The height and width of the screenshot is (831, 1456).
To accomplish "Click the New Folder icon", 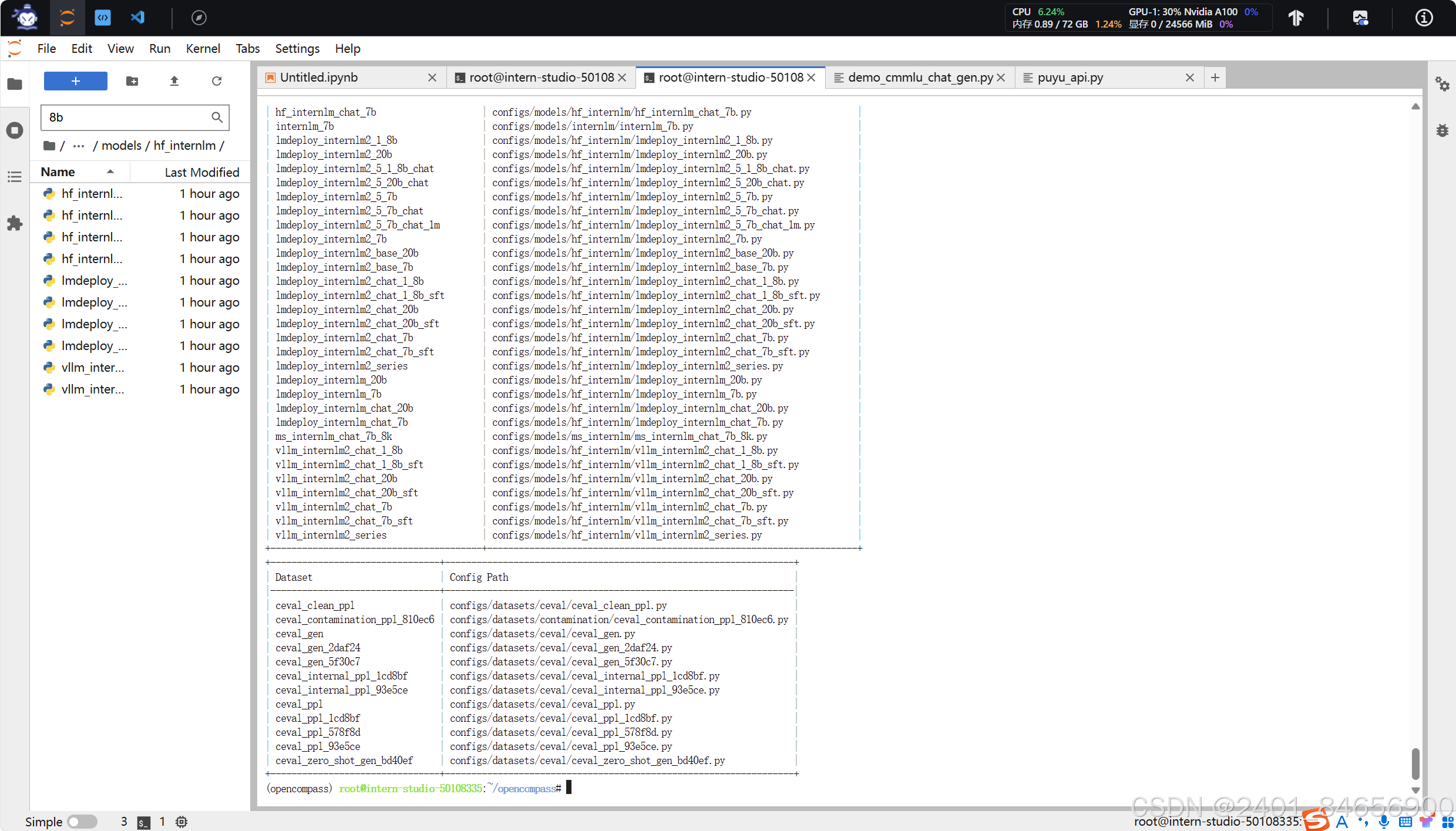I will point(132,81).
